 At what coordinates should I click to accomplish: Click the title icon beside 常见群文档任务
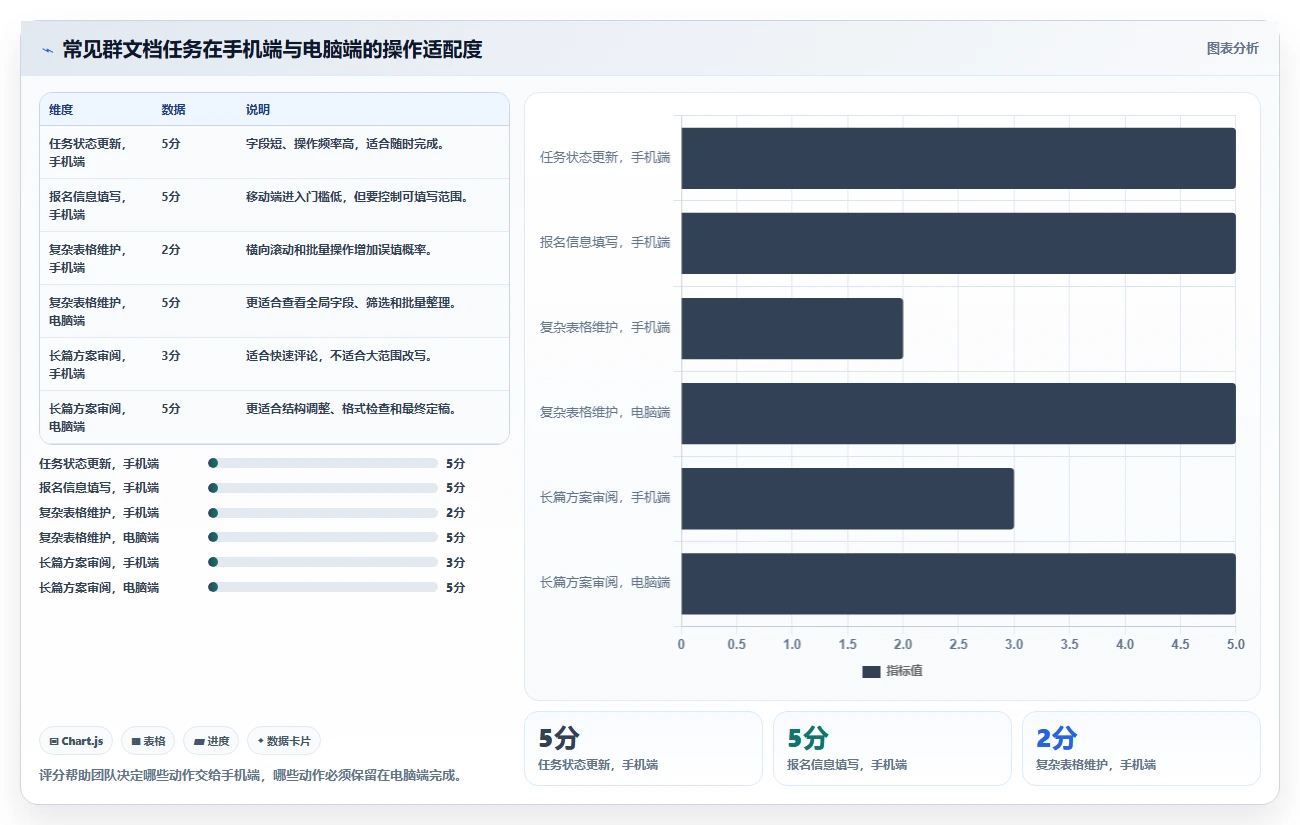[47, 50]
